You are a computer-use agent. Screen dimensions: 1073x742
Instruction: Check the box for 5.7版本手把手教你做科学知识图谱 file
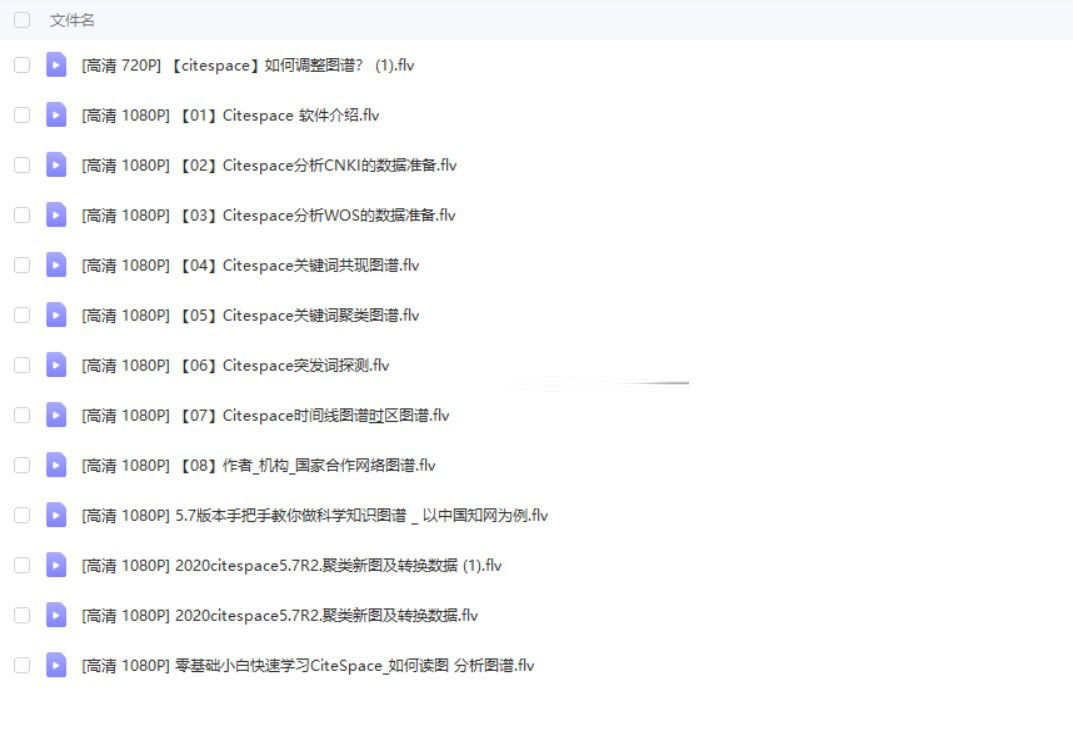point(22,515)
